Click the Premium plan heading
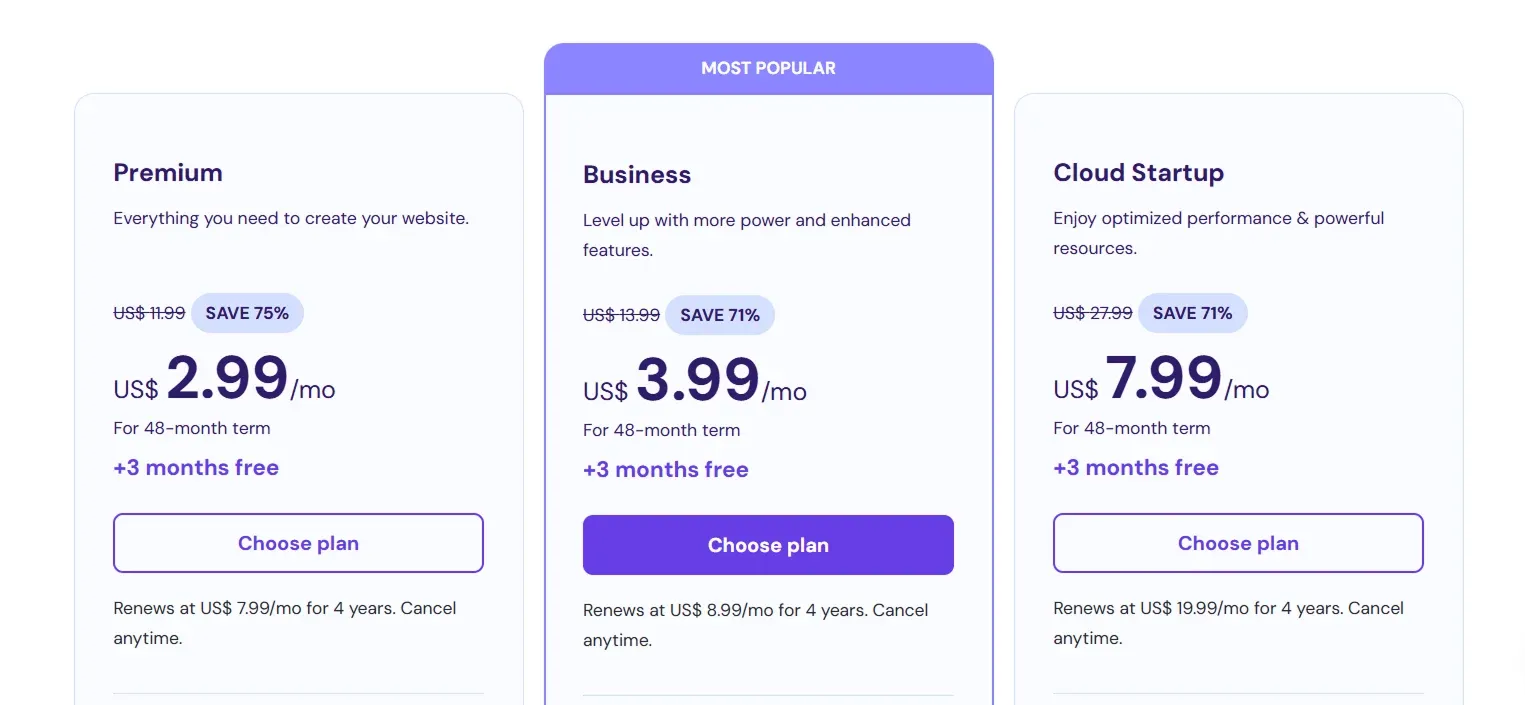The width and height of the screenshot is (1525, 705). [168, 172]
